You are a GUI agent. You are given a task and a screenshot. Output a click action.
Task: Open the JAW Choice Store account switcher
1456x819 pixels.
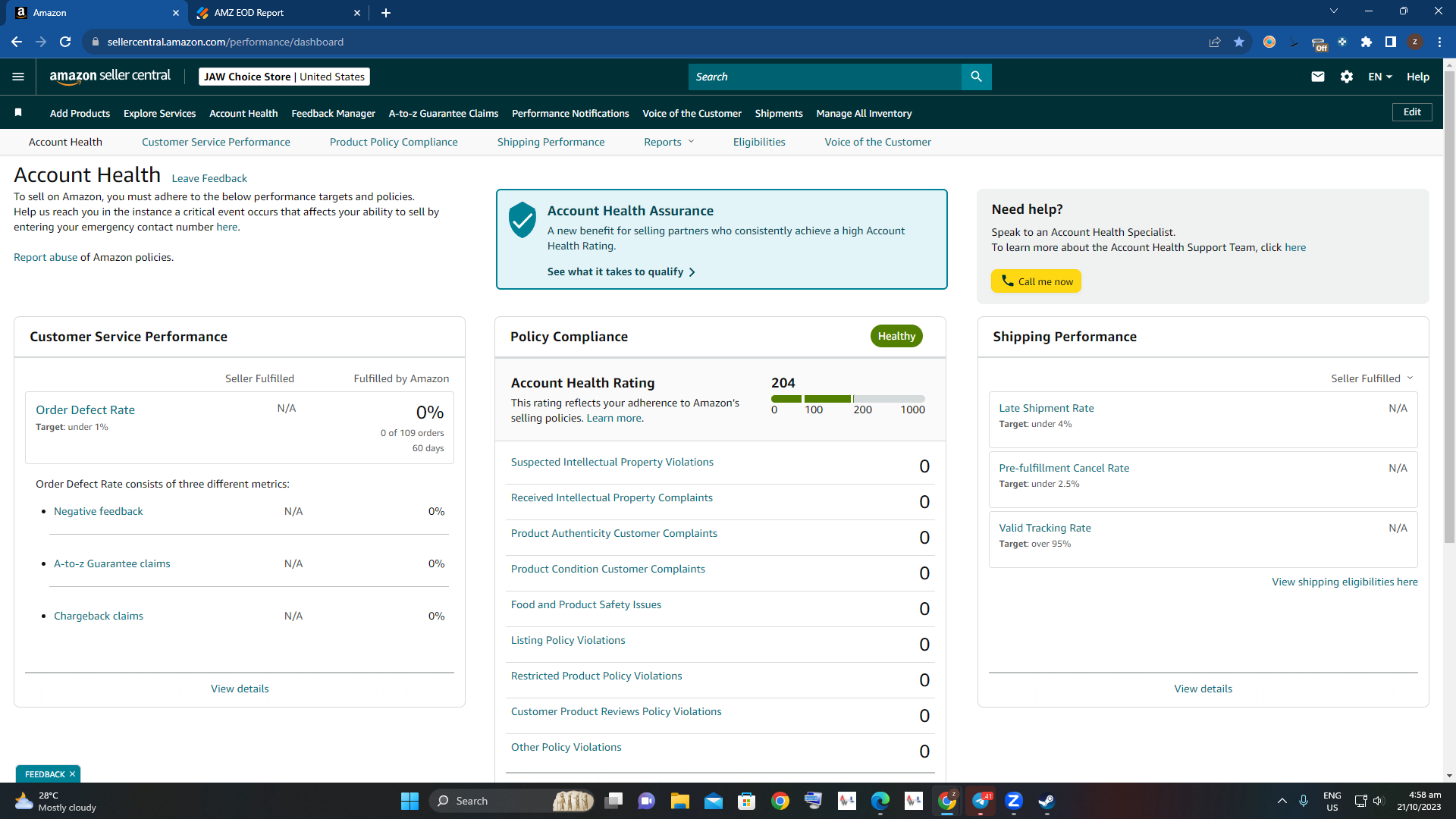tap(284, 77)
